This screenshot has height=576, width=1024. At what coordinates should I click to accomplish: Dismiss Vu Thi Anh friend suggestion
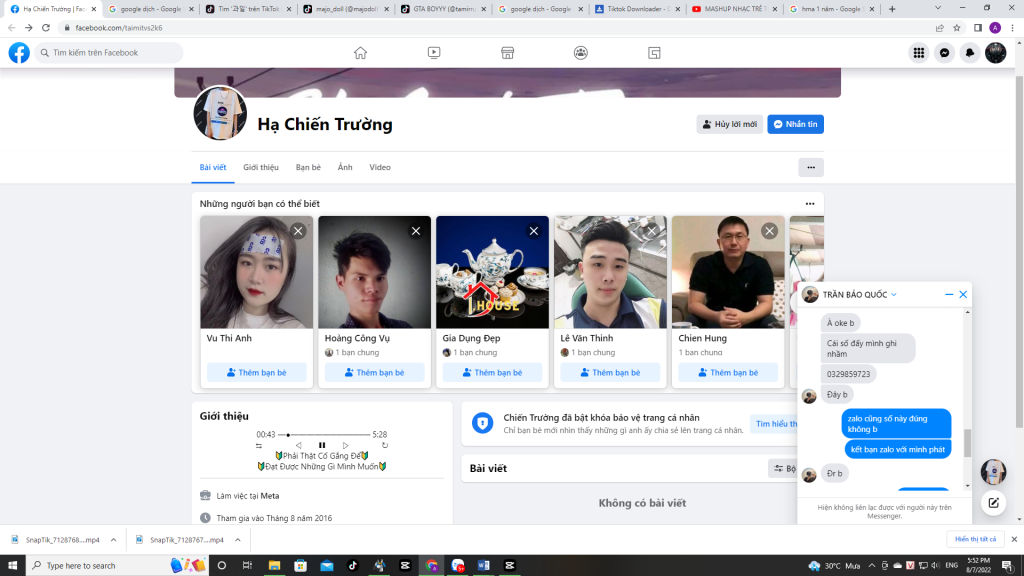pyautogui.click(x=298, y=231)
